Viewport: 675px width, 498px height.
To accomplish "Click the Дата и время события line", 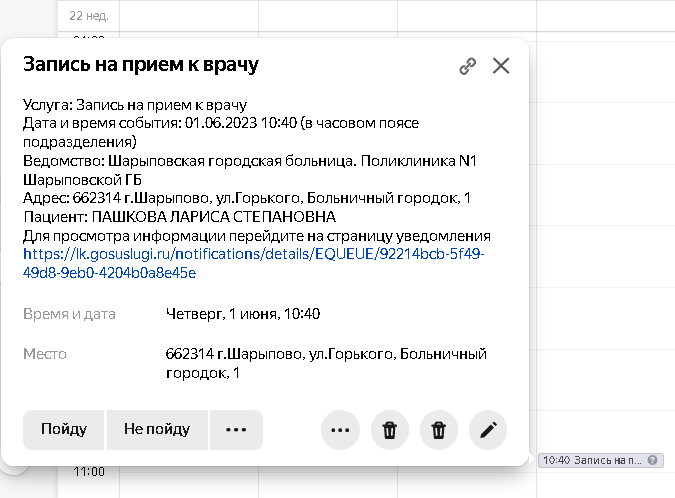I will coord(221,132).
